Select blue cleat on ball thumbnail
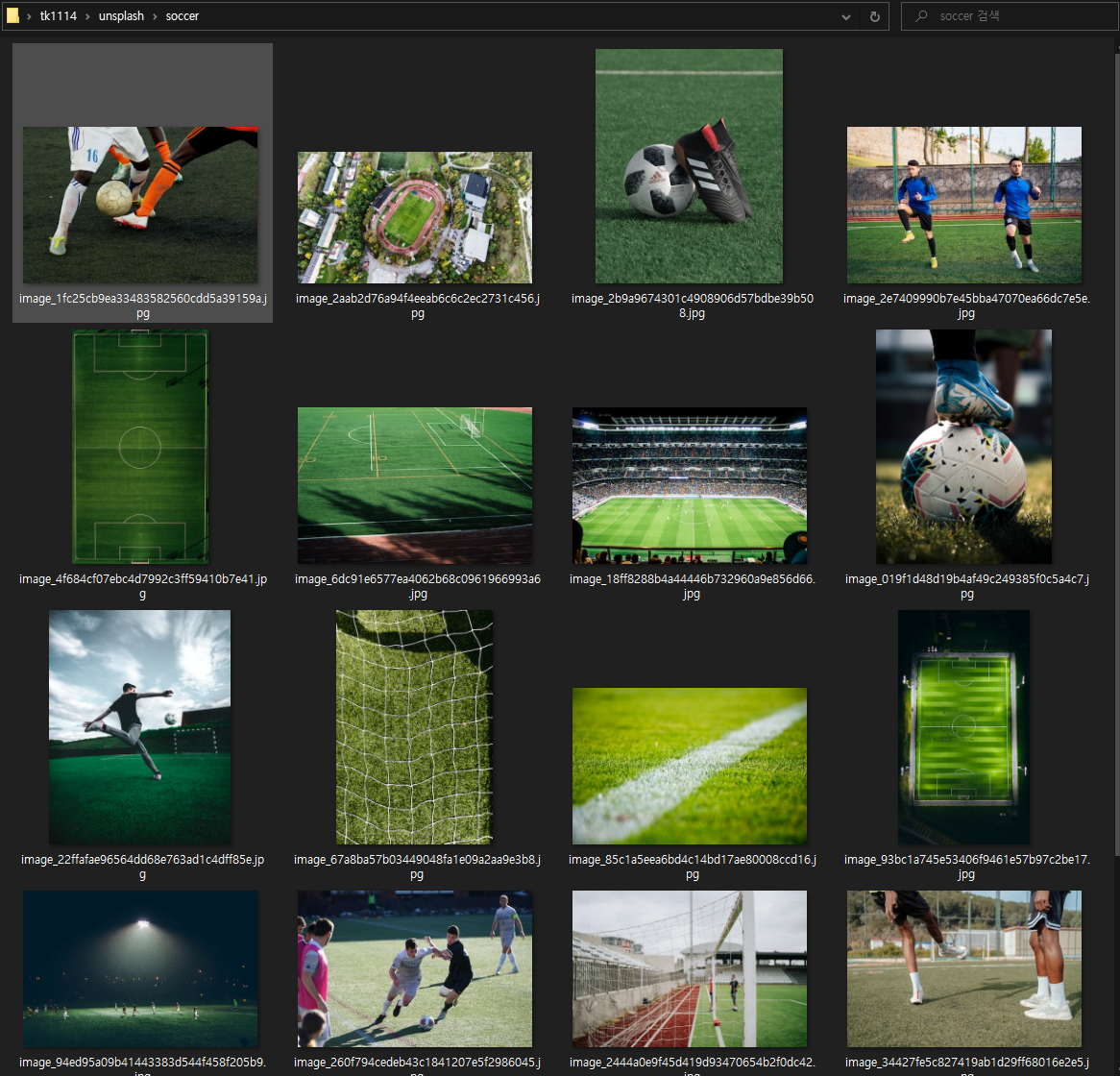 [963, 447]
